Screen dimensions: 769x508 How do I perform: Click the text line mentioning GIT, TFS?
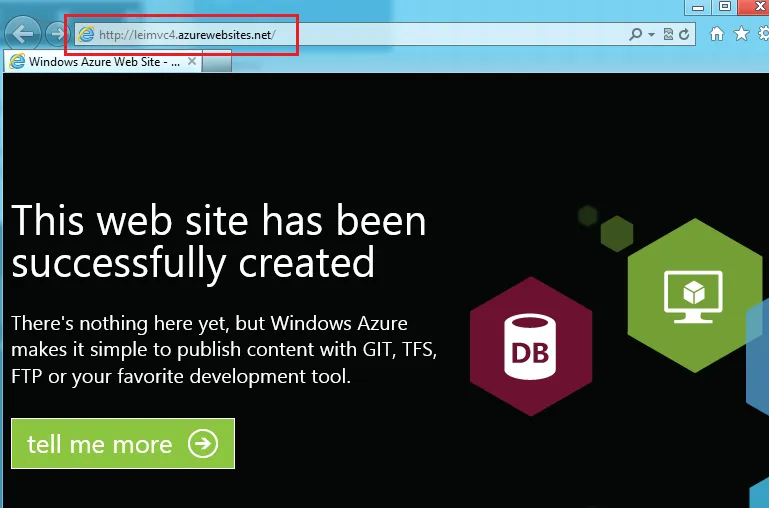click(x=224, y=350)
